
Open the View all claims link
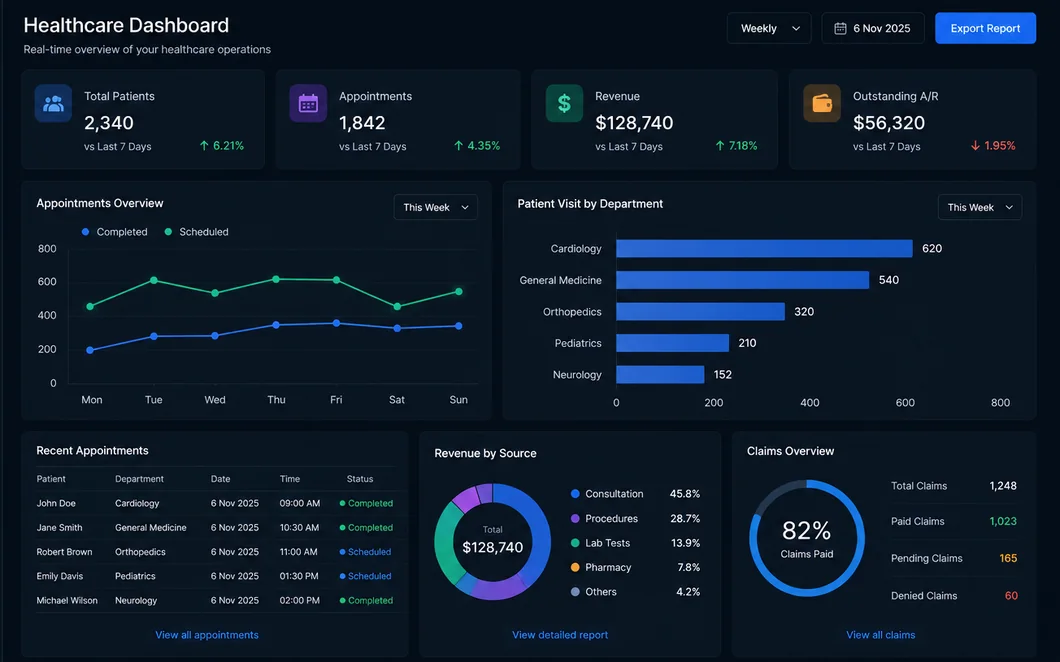coord(881,635)
